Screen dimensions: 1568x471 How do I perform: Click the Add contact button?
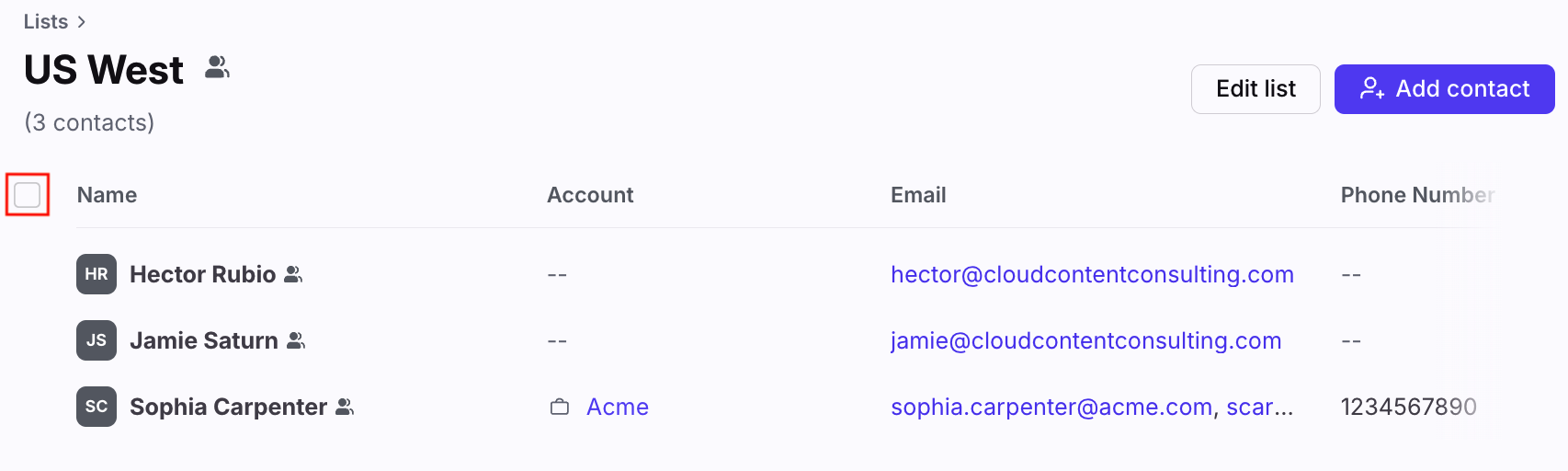coord(1445,89)
